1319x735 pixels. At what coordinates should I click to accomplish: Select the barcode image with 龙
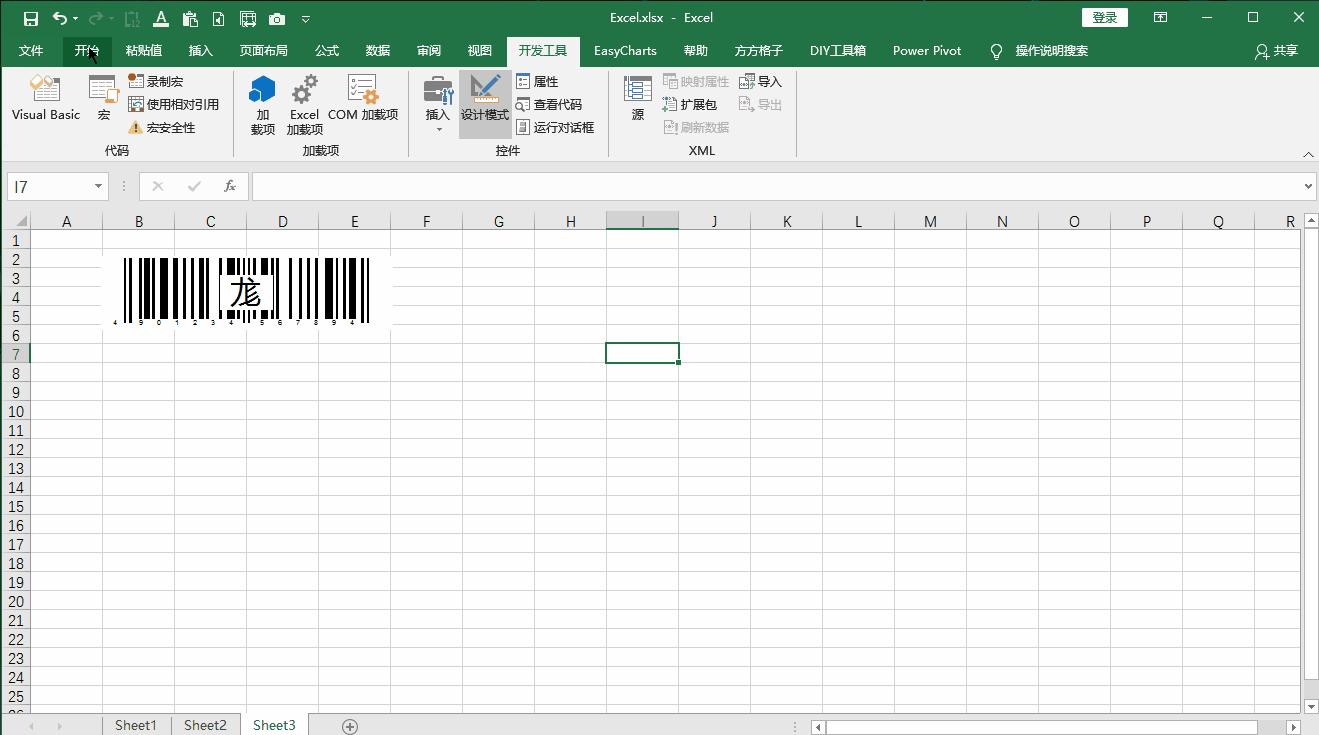coord(246,291)
